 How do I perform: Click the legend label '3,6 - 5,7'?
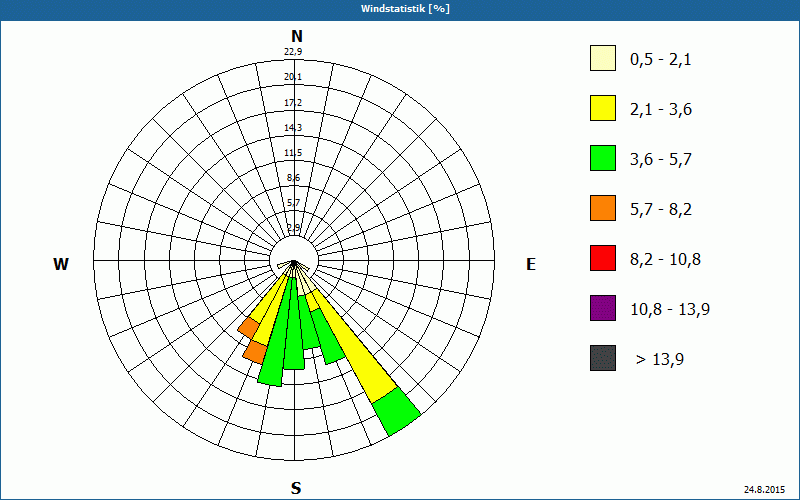[x=661, y=160]
